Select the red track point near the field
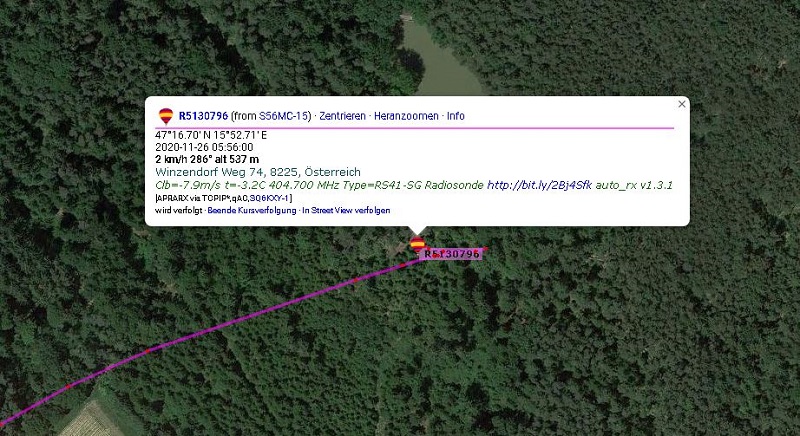Viewport: 800px width, 436px height. [68, 387]
